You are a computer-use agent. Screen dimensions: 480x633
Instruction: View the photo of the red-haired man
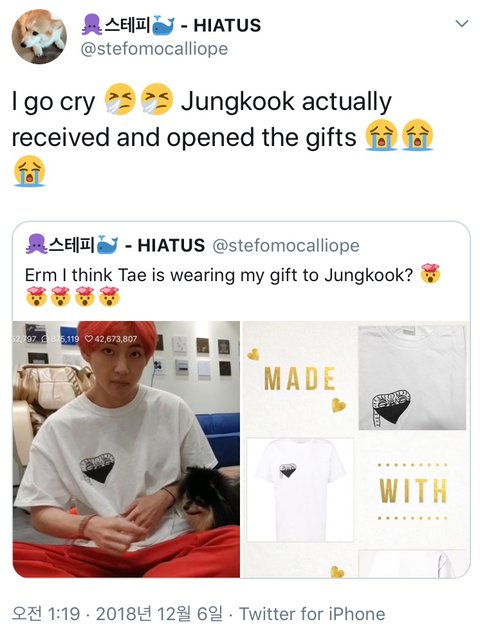pos(126,449)
